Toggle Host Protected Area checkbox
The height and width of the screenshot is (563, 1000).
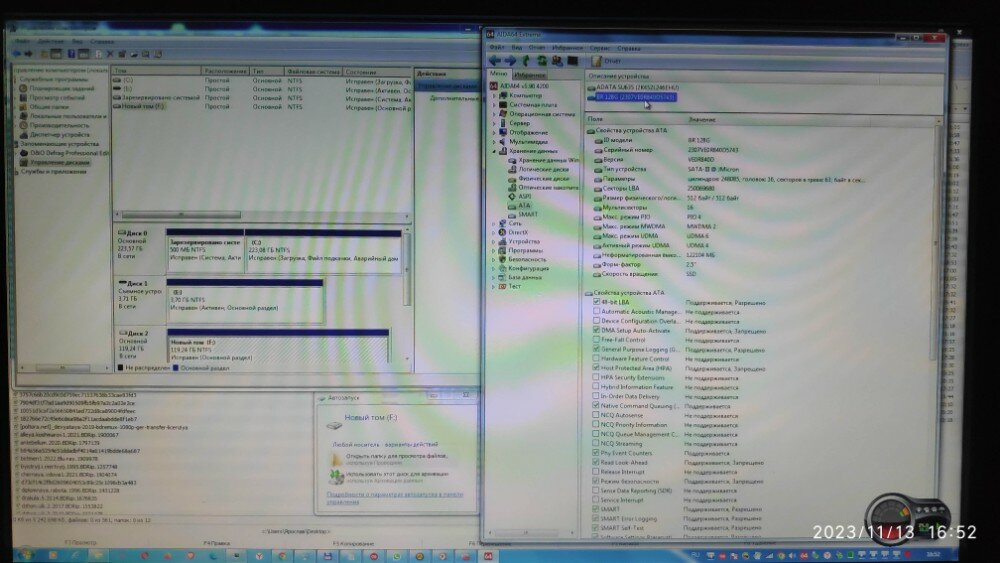(x=596, y=368)
